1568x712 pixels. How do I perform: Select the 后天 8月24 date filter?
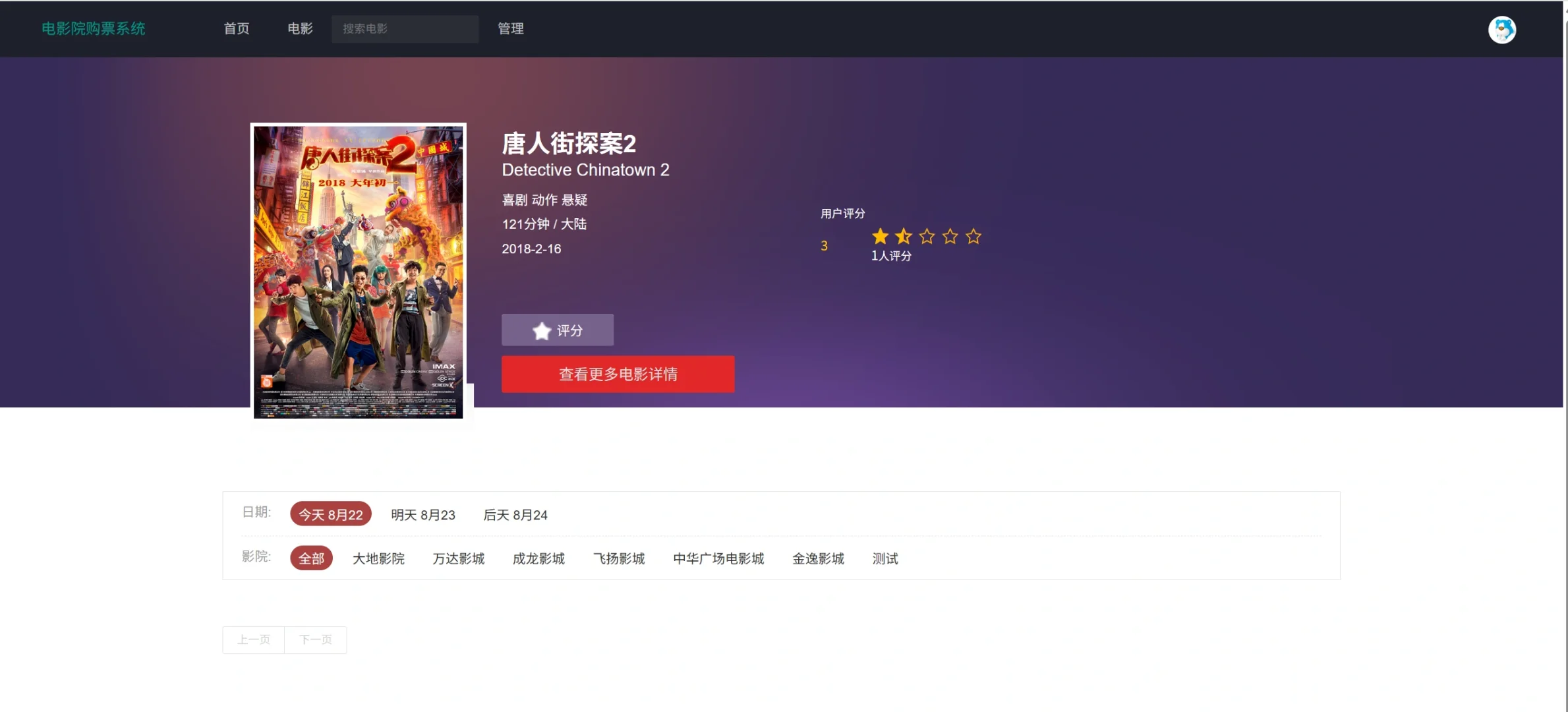click(x=515, y=515)
